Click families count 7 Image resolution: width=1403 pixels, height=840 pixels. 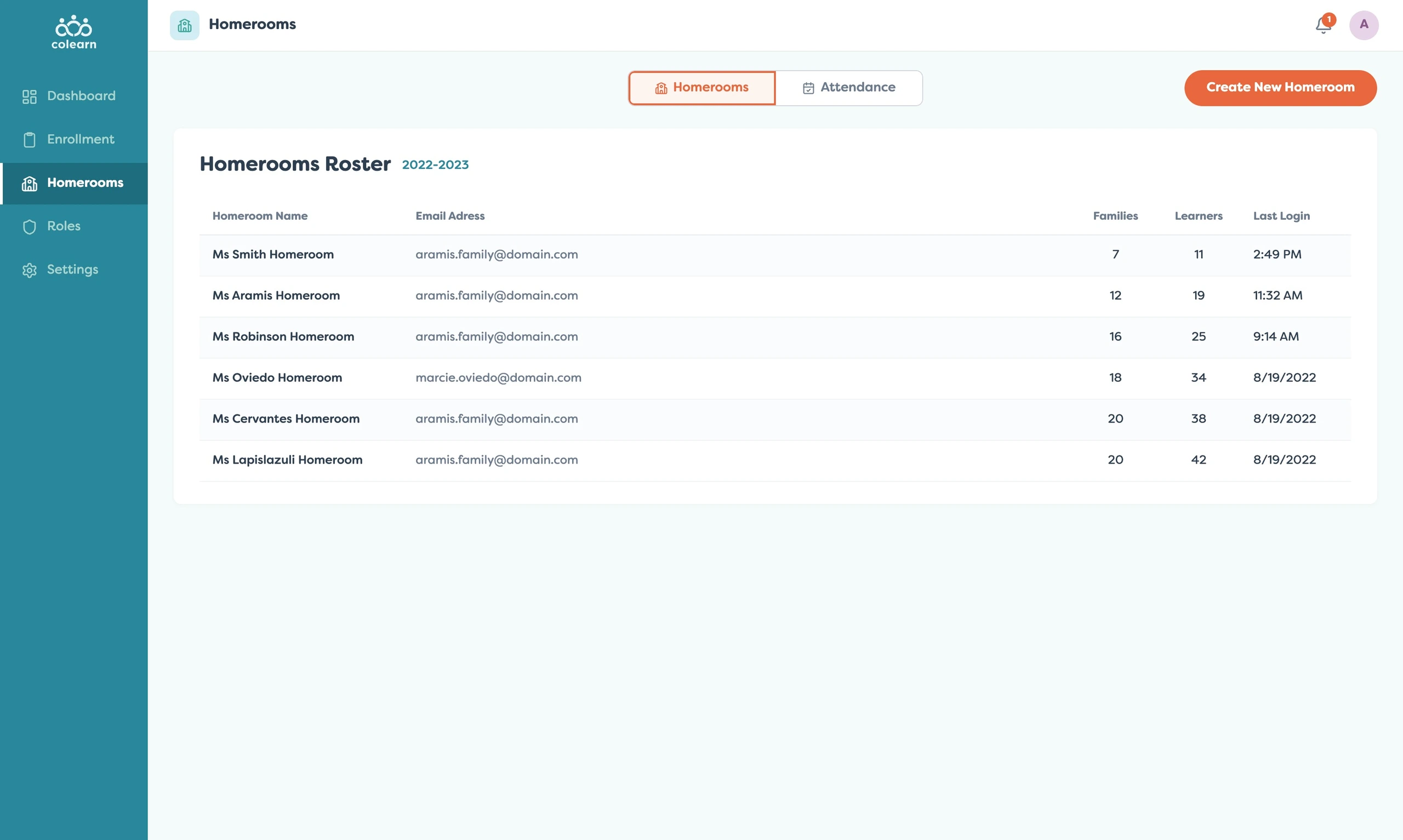click(x=1115, y=254)
